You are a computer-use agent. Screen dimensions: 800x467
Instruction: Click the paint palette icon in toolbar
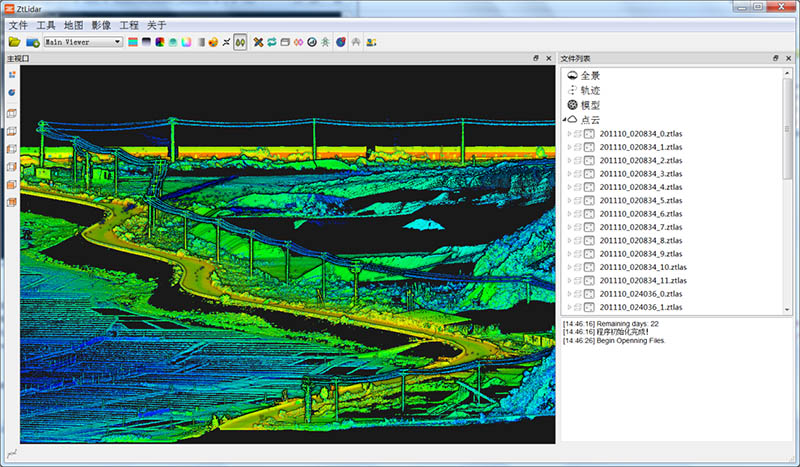point(212,42)
